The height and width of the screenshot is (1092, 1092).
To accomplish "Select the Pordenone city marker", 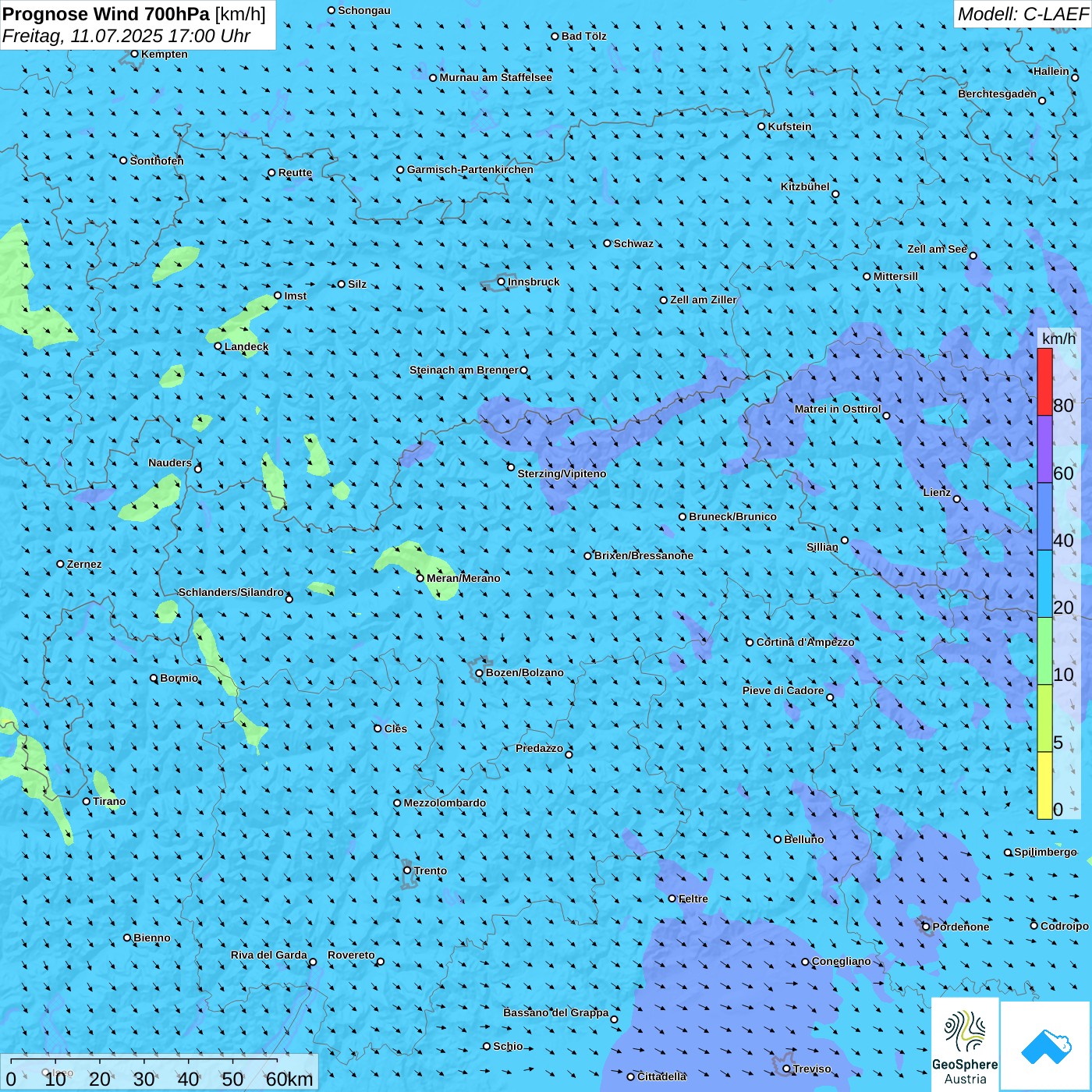I will click(926, 927).
